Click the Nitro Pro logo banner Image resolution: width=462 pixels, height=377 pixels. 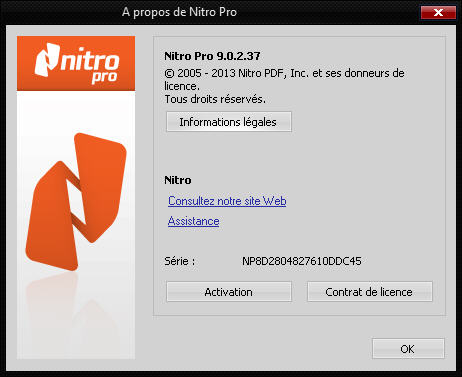coord(76,63)
